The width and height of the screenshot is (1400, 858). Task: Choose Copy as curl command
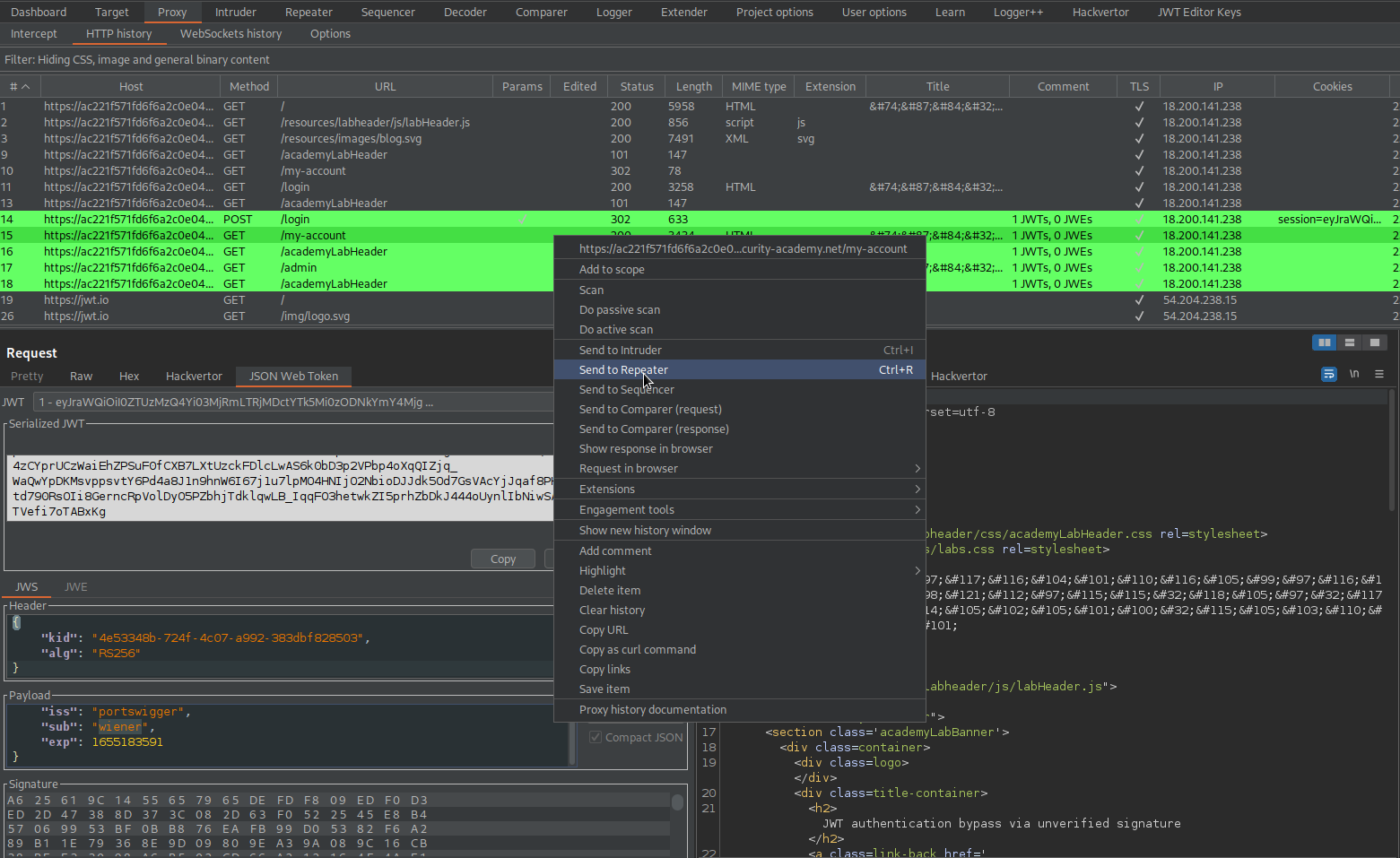(x=740, y=650)
